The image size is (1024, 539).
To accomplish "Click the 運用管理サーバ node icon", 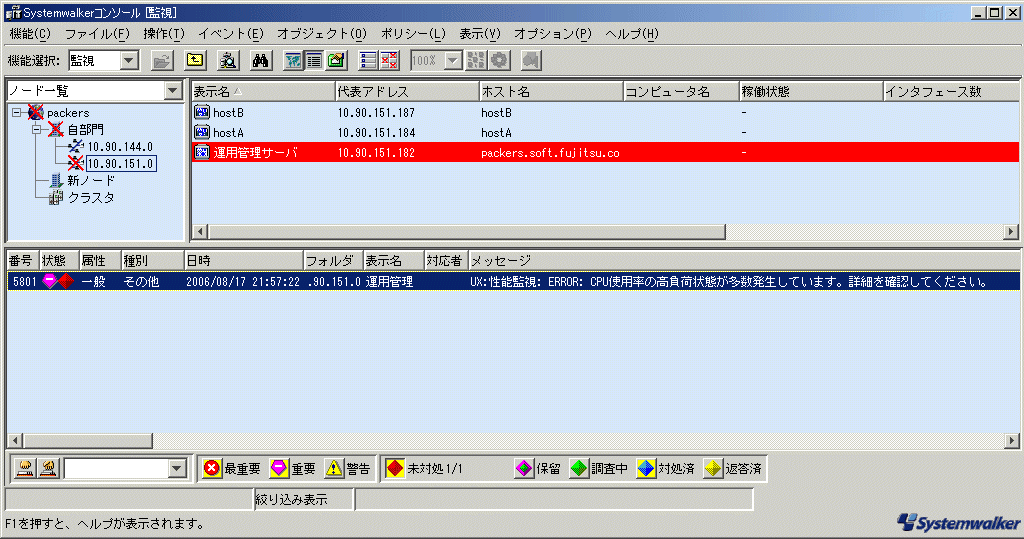I will 202,152.
